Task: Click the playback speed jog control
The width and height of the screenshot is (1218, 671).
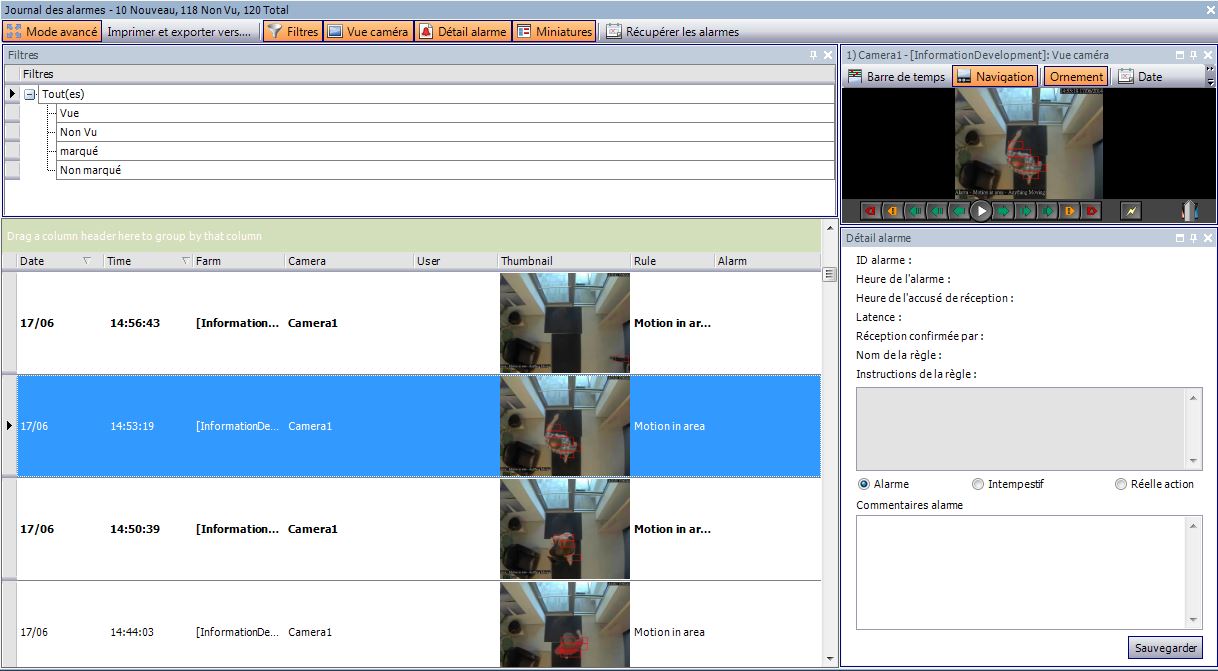Action: [1188, 210]
